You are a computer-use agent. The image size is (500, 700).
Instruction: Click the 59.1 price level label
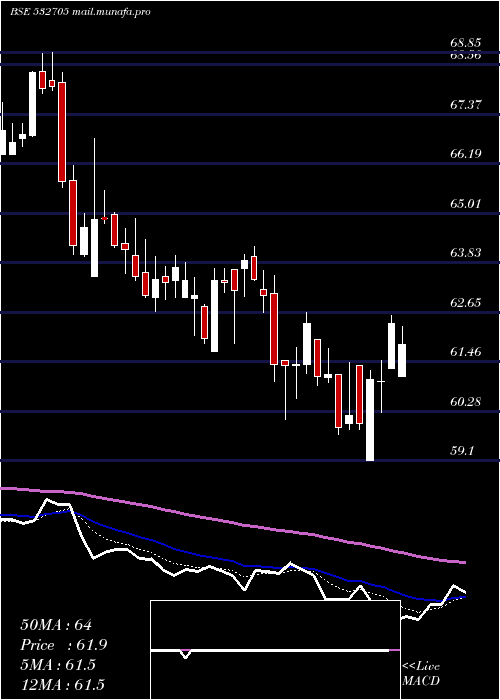click(x=462, y=451)
